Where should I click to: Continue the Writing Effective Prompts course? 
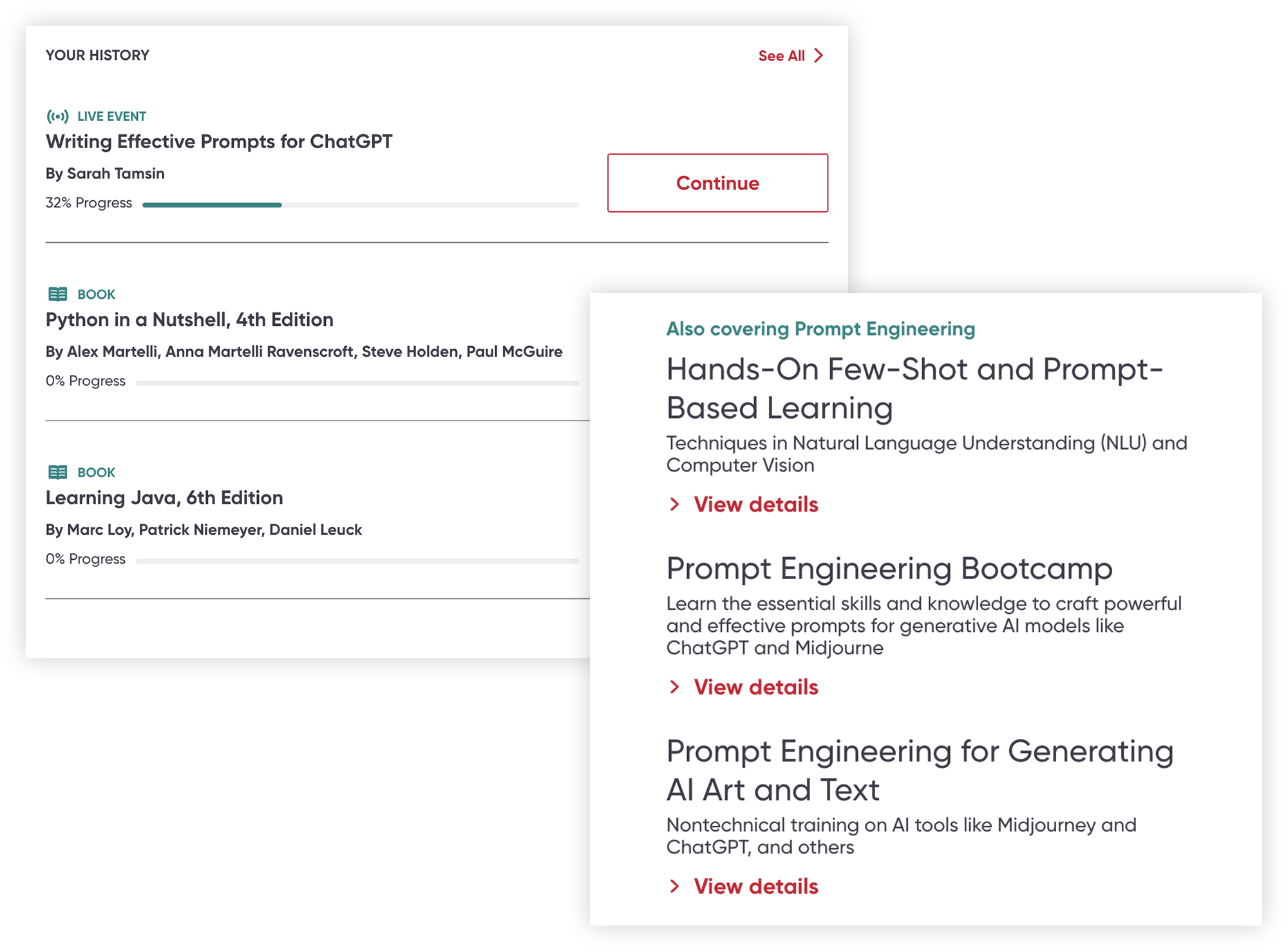[x=717, y=183]
